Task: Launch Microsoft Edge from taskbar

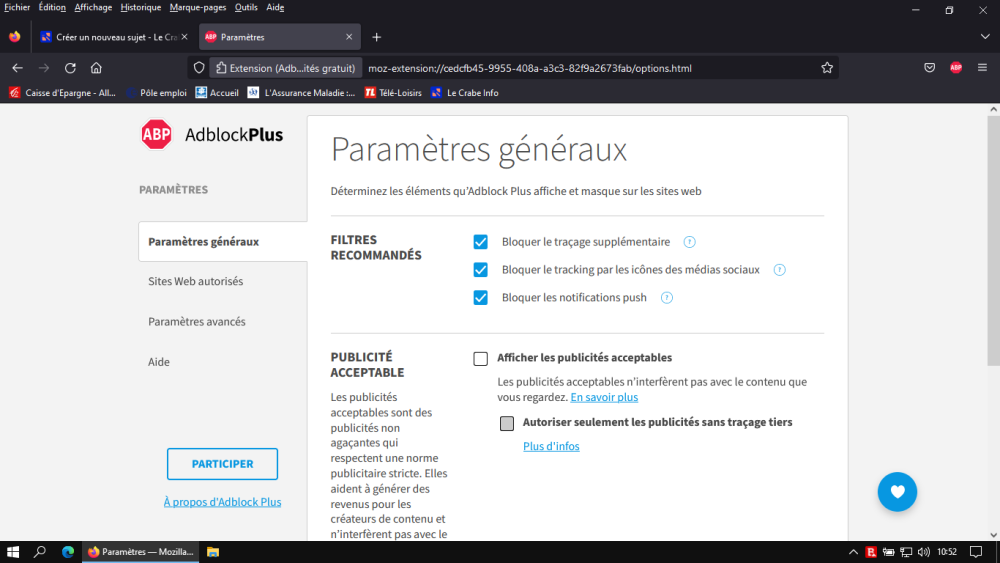Action: coord(68,552)
